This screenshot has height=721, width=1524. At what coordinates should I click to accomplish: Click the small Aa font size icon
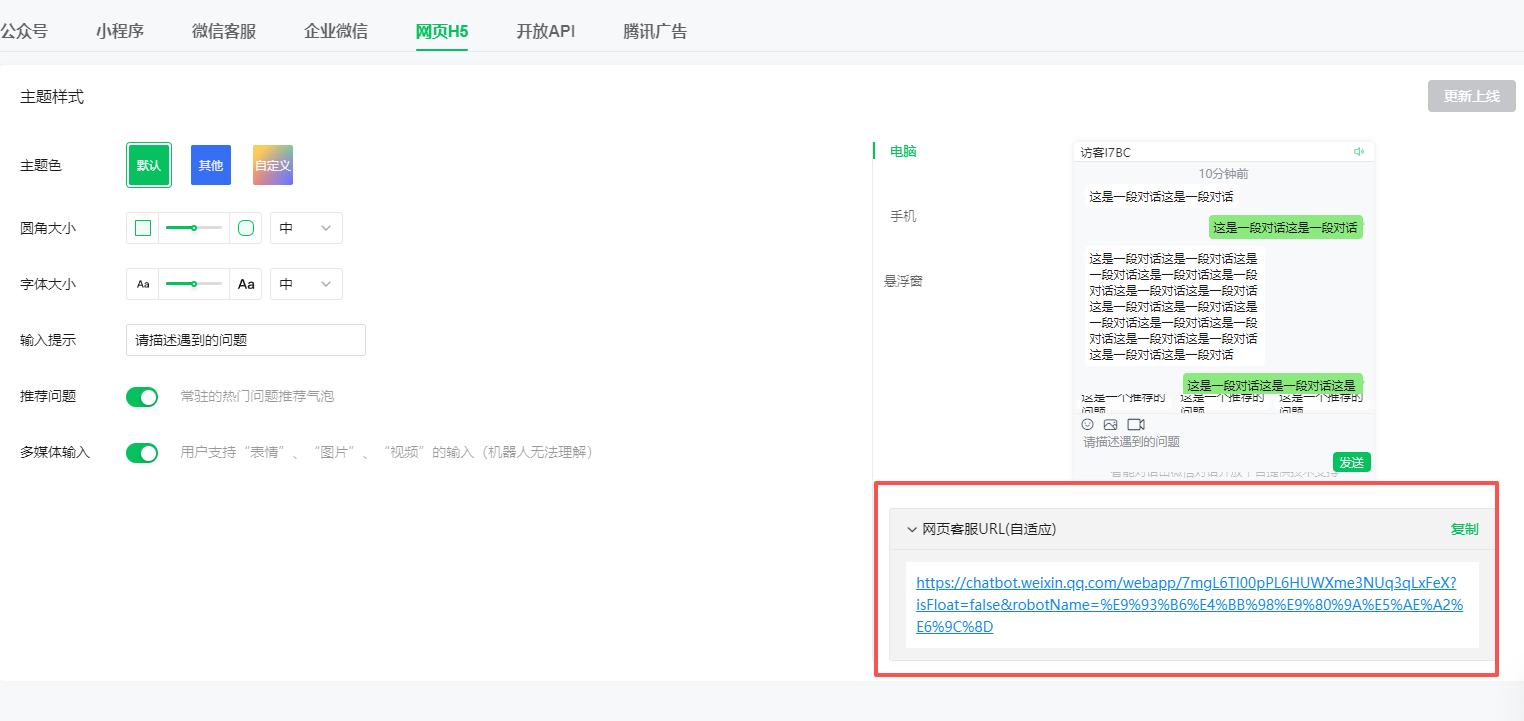143,284
